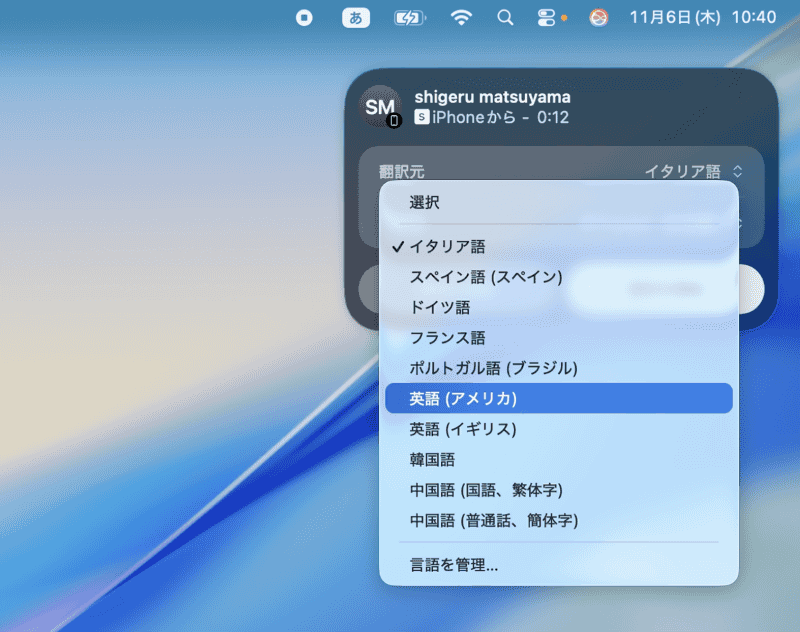The height and width of the screenshot is (632, 800).
Task: Click the red status icon in the menu bar
Action: [x=597, y=18]
